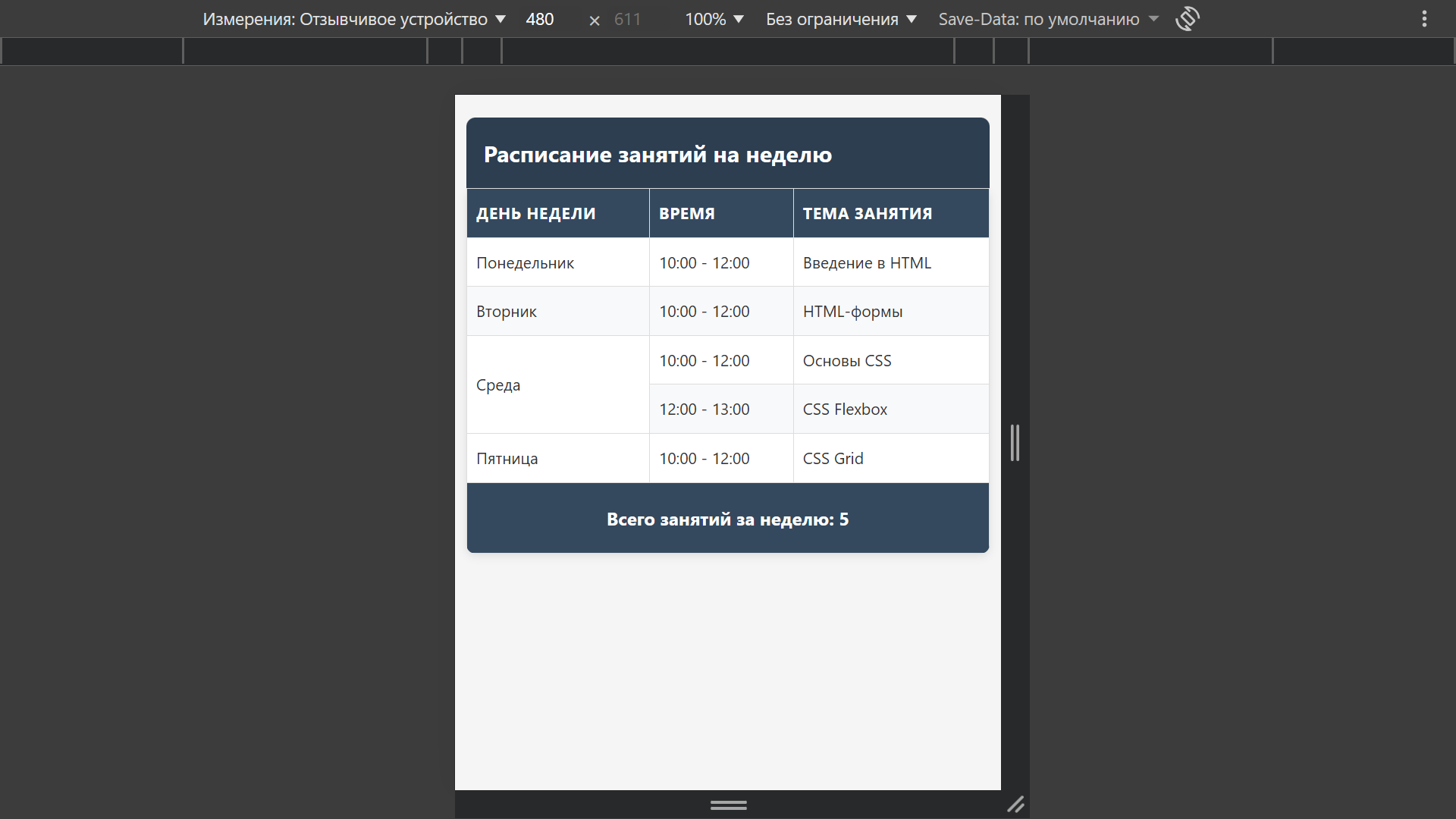Click the viewport height field showing 611

click(x=627, y=19)
